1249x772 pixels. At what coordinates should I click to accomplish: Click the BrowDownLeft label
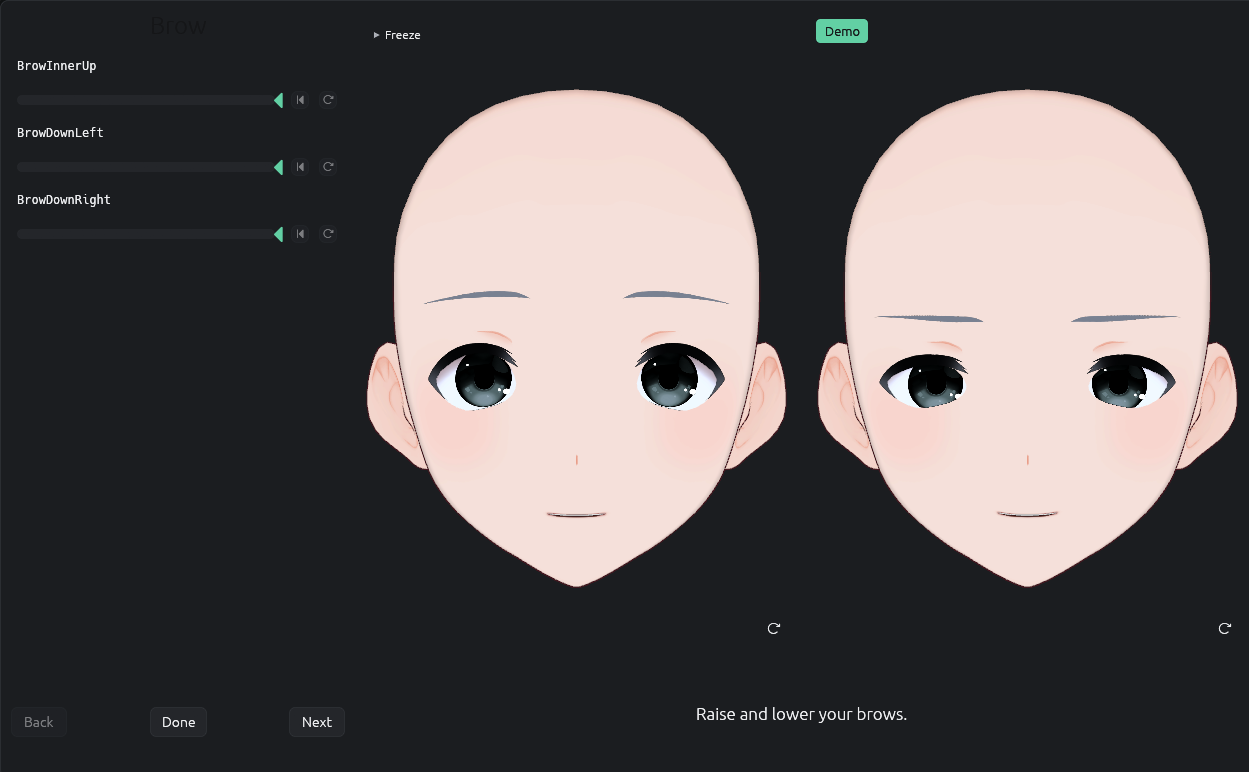[x=60, y=133]
